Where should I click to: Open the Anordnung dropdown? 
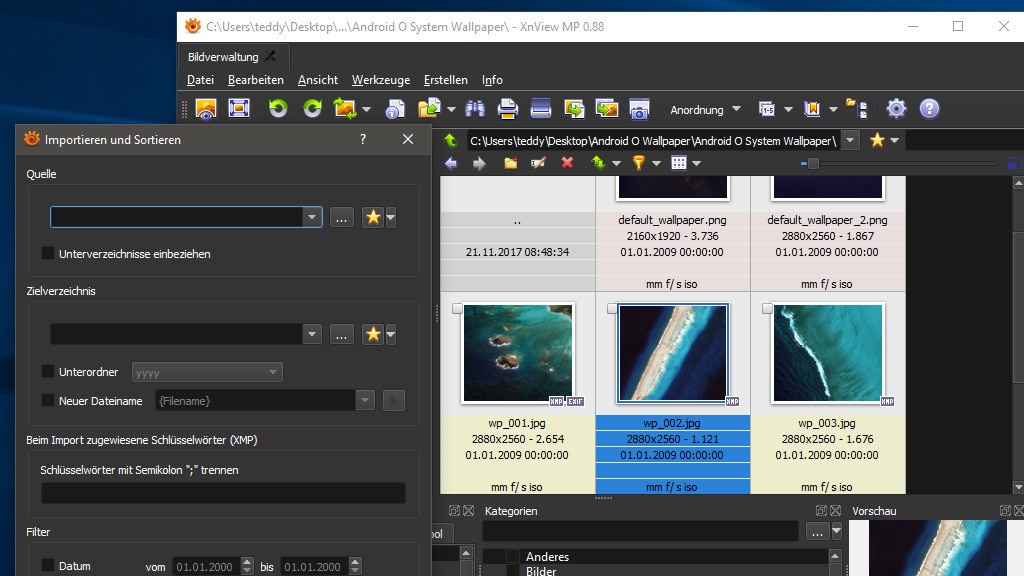click(704, 110)
